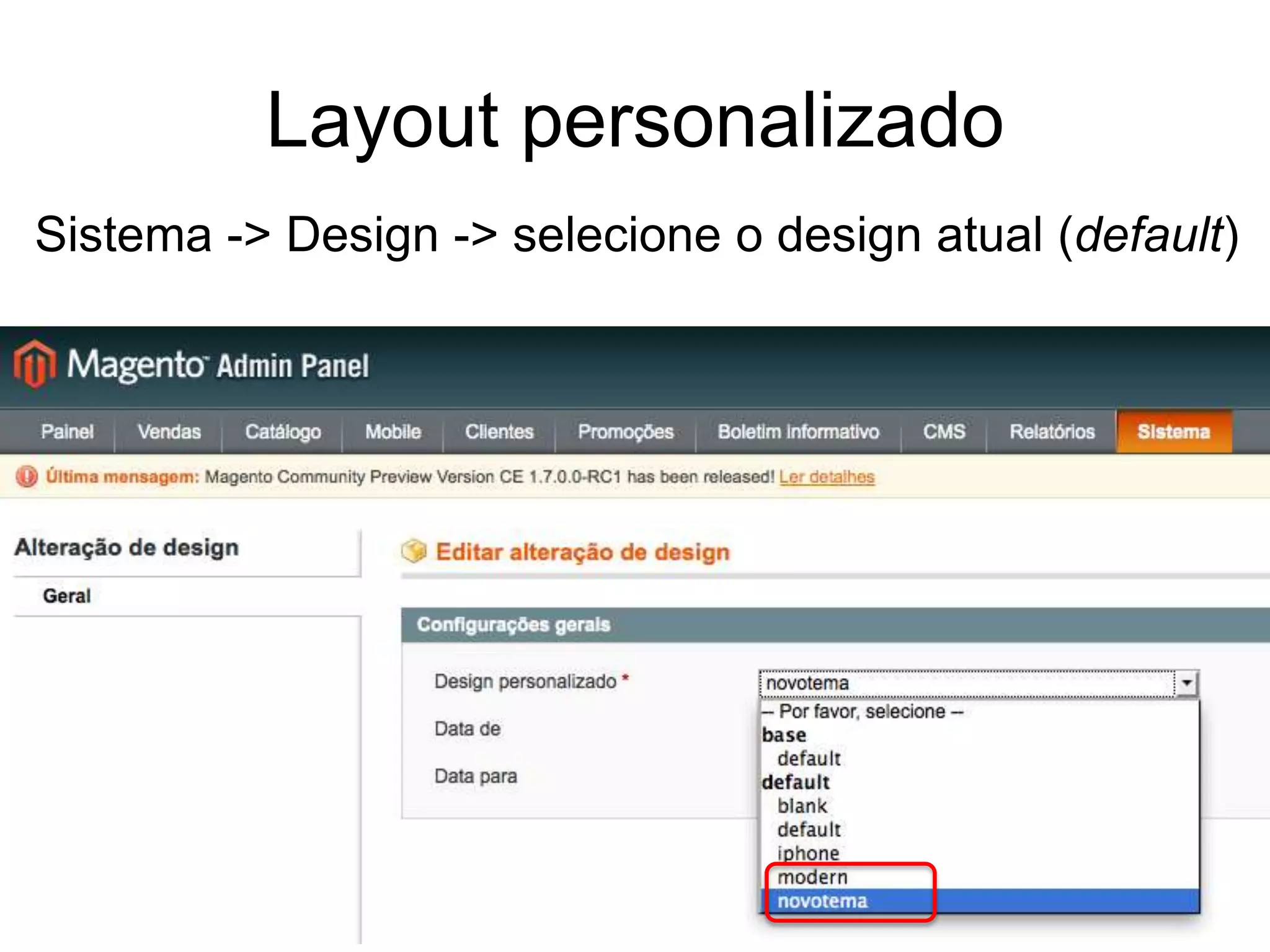Open the Sistema menu
This screenshot has height=952, width=1270.
coord(1174,431)
